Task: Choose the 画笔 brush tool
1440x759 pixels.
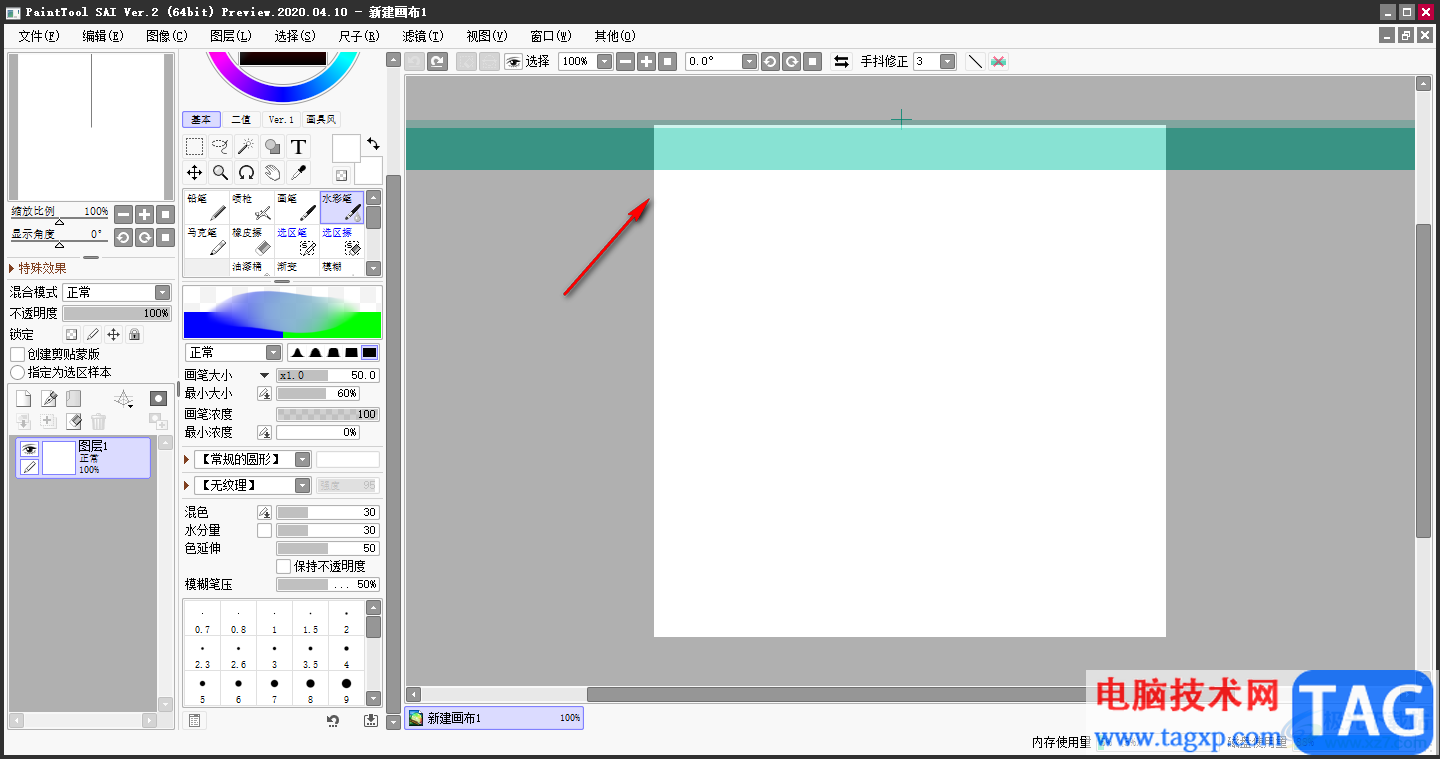Action: point(297,207)
